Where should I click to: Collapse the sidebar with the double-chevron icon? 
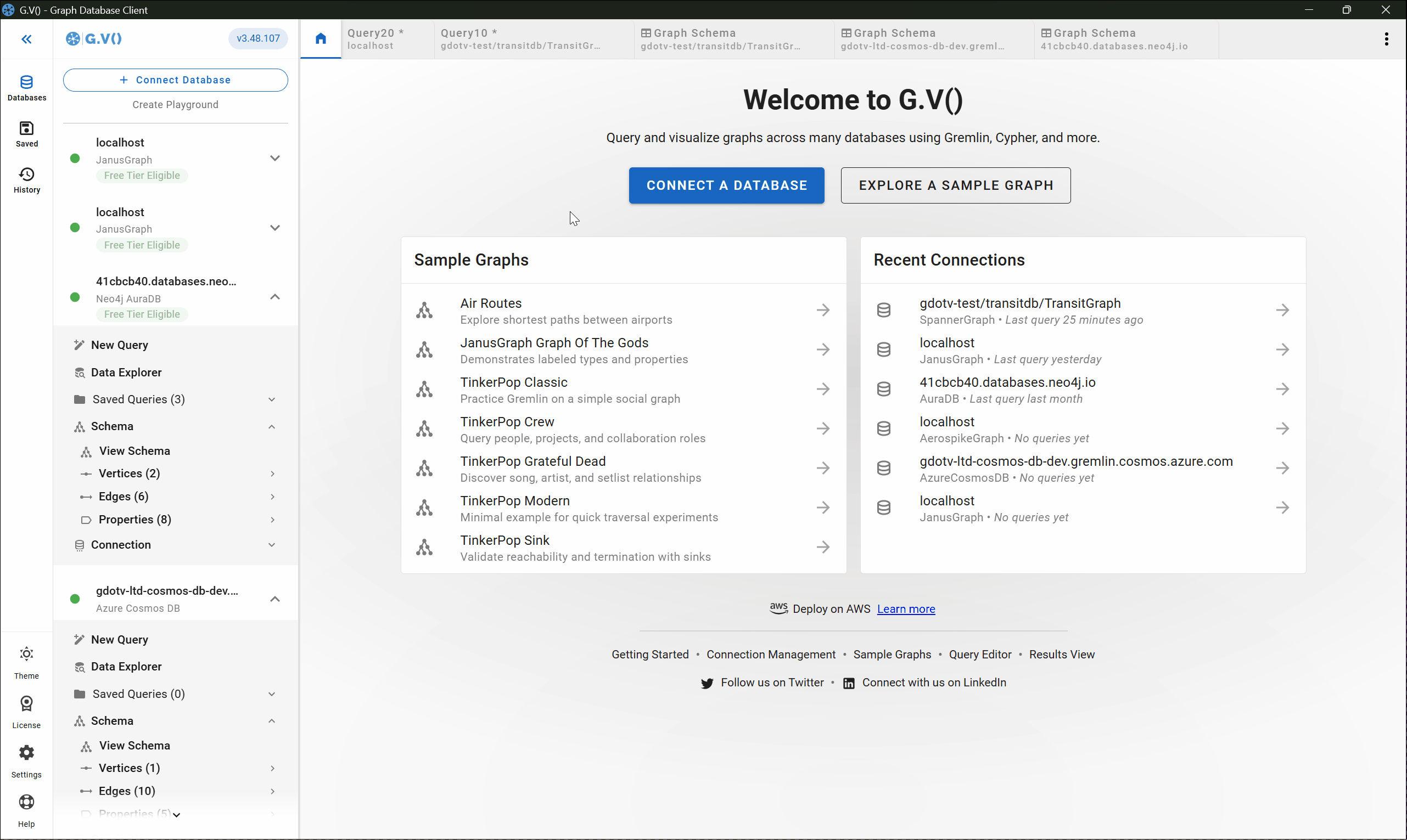point(26,39)
